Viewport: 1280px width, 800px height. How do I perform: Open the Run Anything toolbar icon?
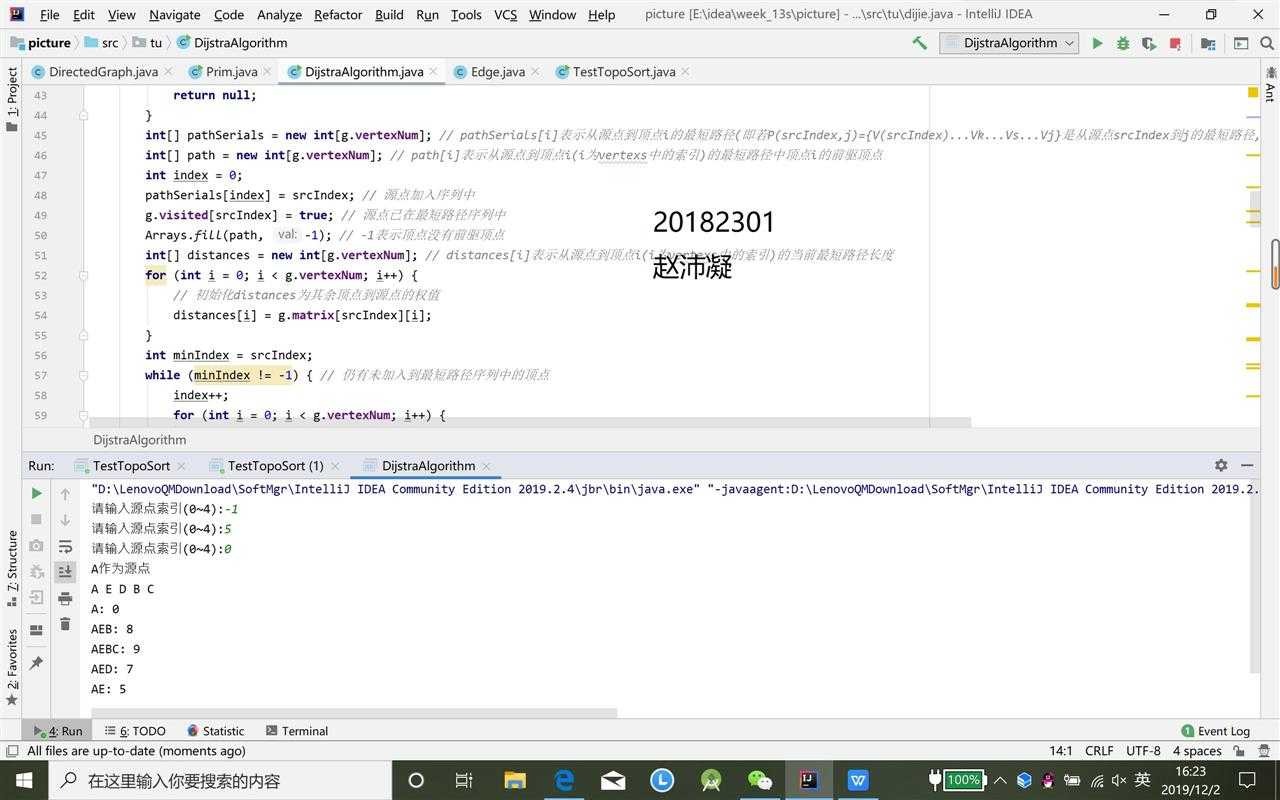[x=1241, y=43]
